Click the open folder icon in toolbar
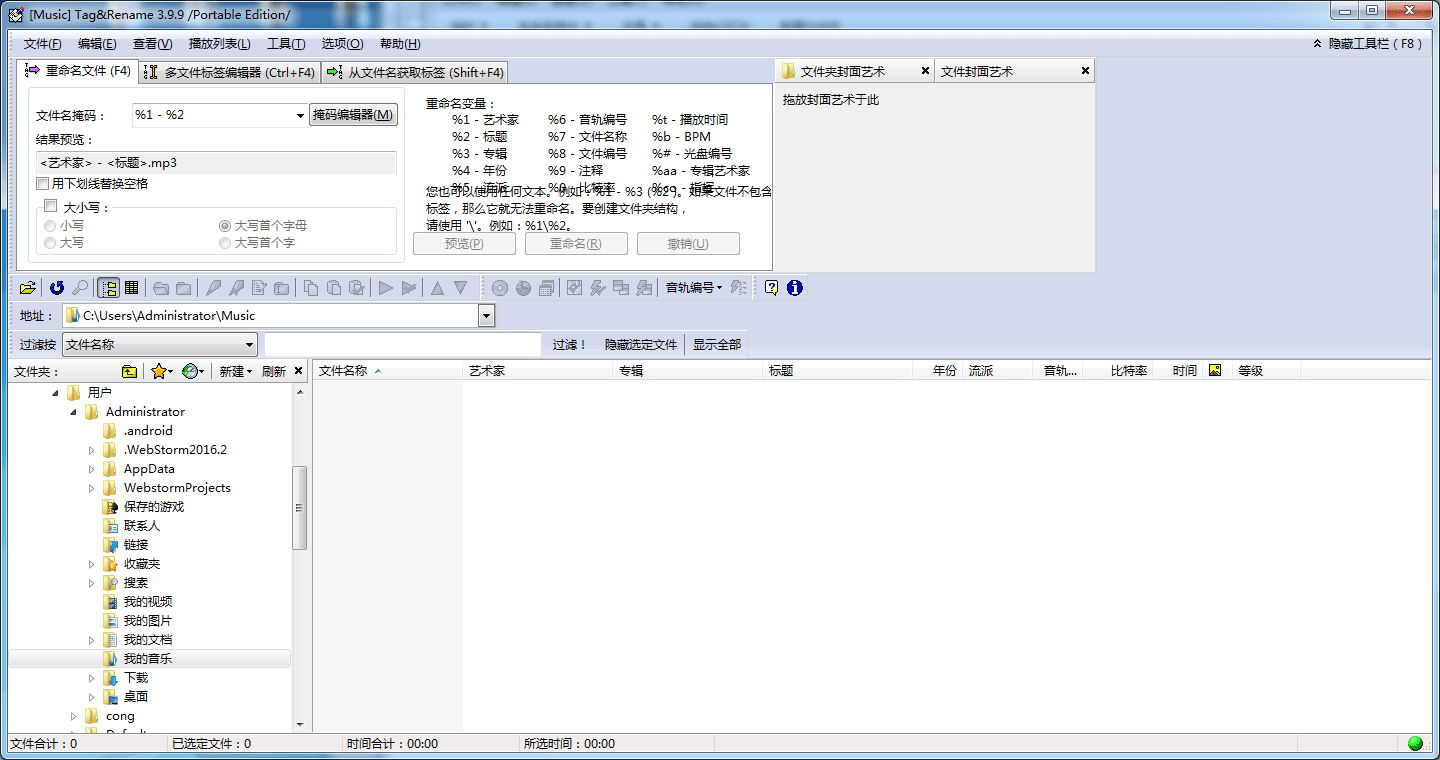 (28, 288)
